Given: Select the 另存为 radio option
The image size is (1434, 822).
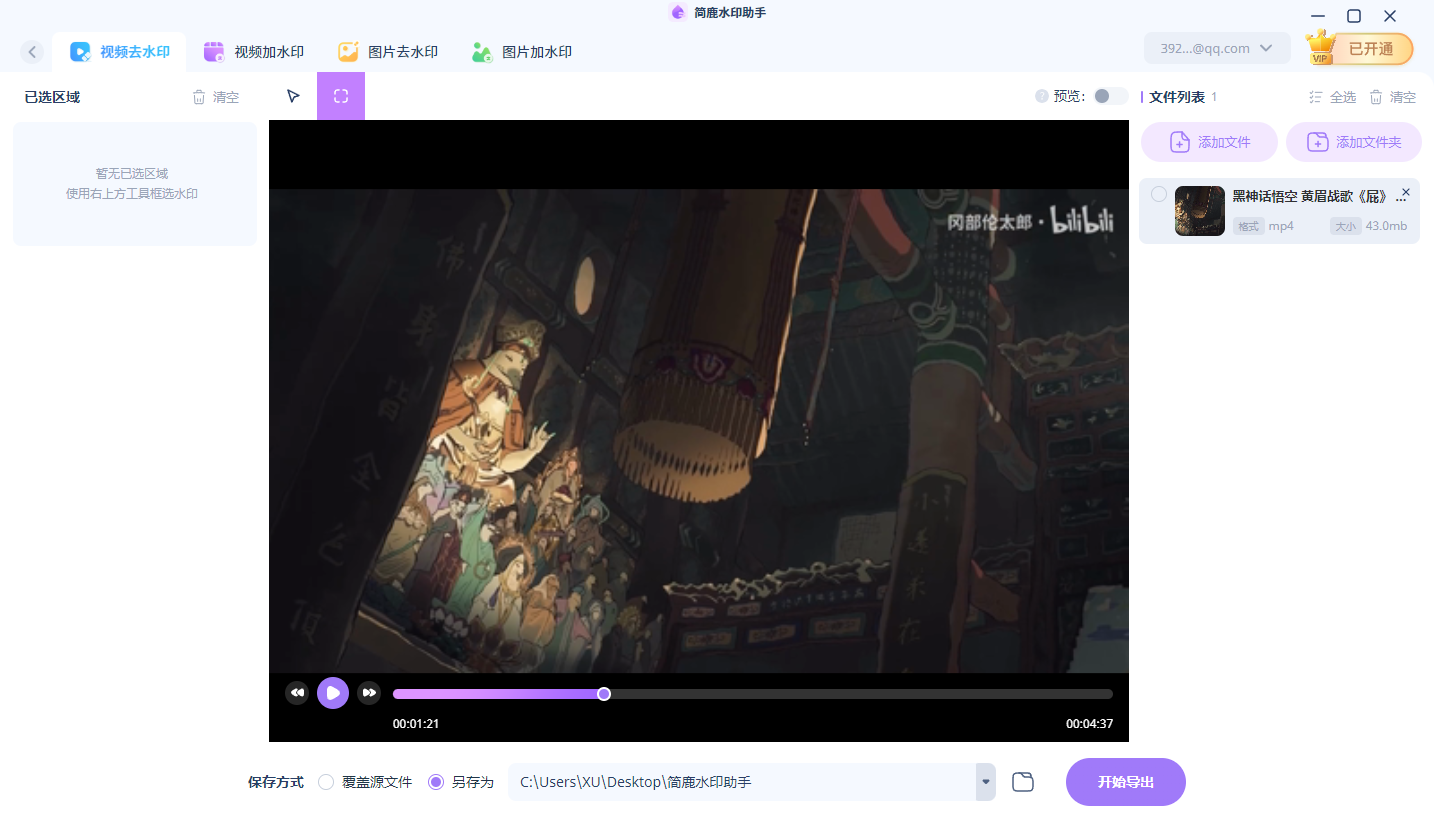Looking at the screenshot, I should click(436, 782).
